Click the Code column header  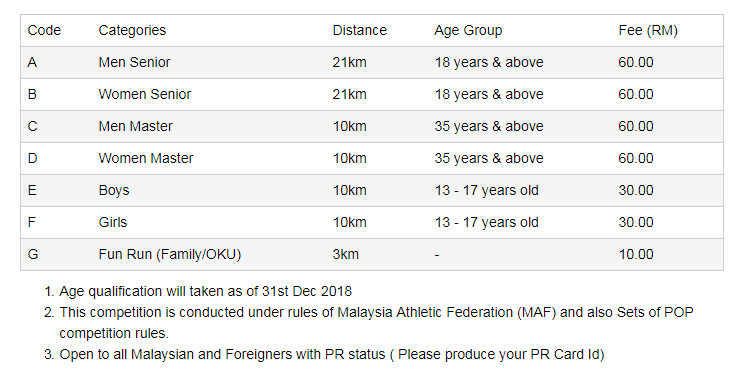pyautogui.click(x=44, y=31)
